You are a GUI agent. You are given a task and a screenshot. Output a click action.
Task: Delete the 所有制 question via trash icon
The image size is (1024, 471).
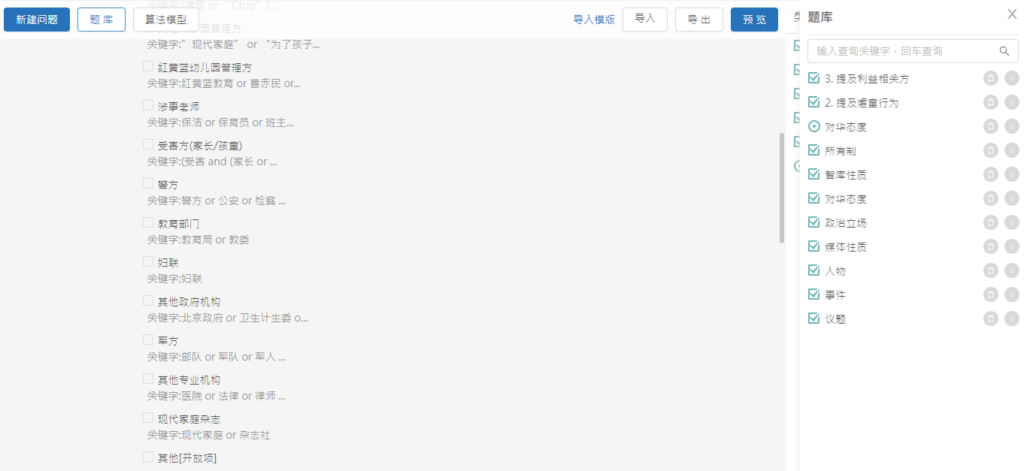tap(990, 150)
